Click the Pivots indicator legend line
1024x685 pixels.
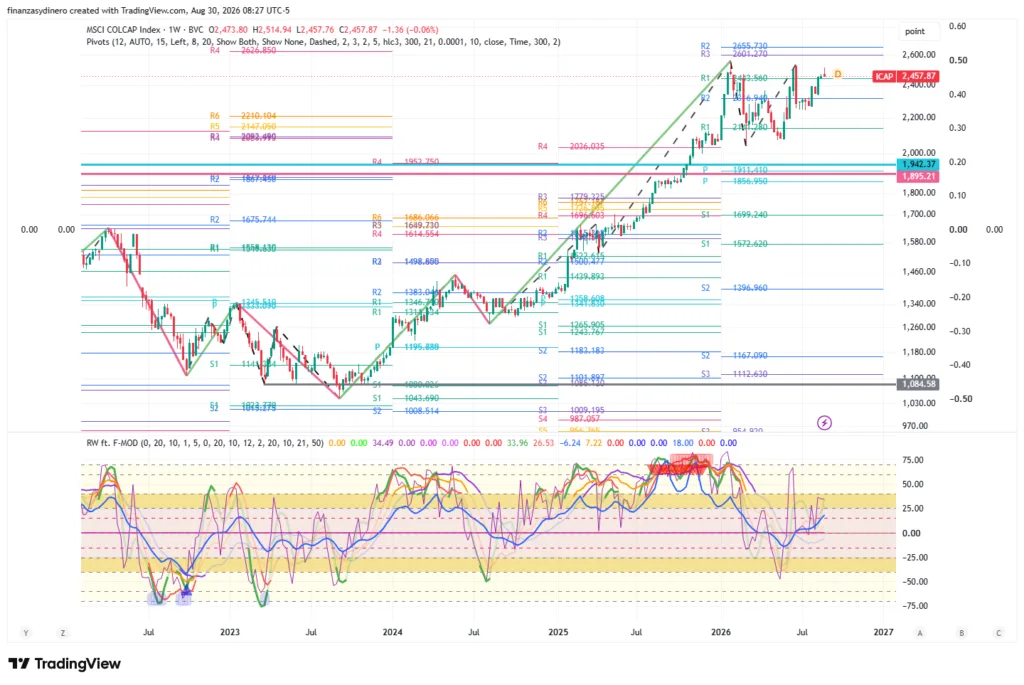coord(323,42)
